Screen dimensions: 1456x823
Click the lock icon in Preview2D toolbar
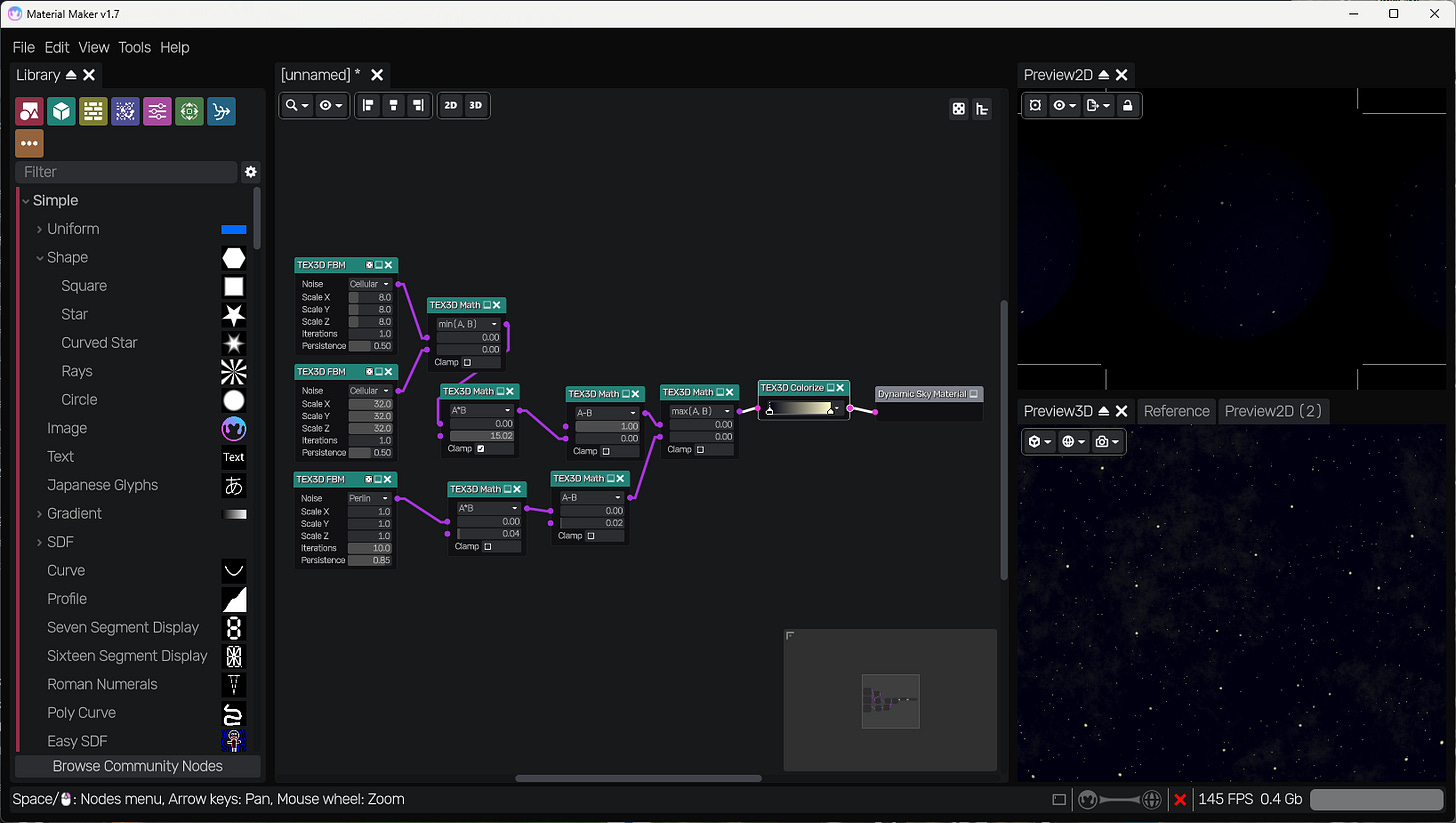click(1128, 105)
